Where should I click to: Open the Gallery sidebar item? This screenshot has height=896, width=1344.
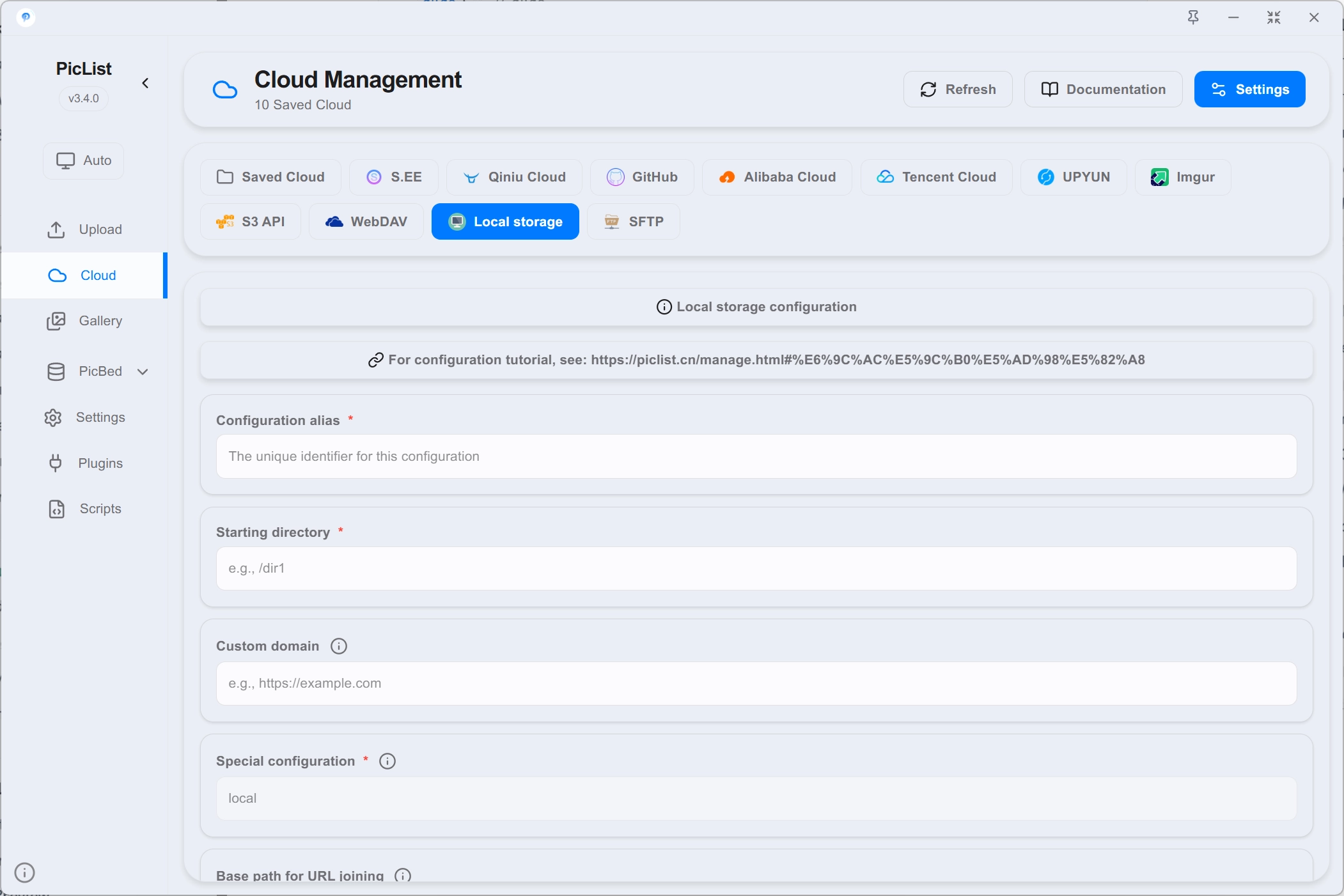[84, 321]
